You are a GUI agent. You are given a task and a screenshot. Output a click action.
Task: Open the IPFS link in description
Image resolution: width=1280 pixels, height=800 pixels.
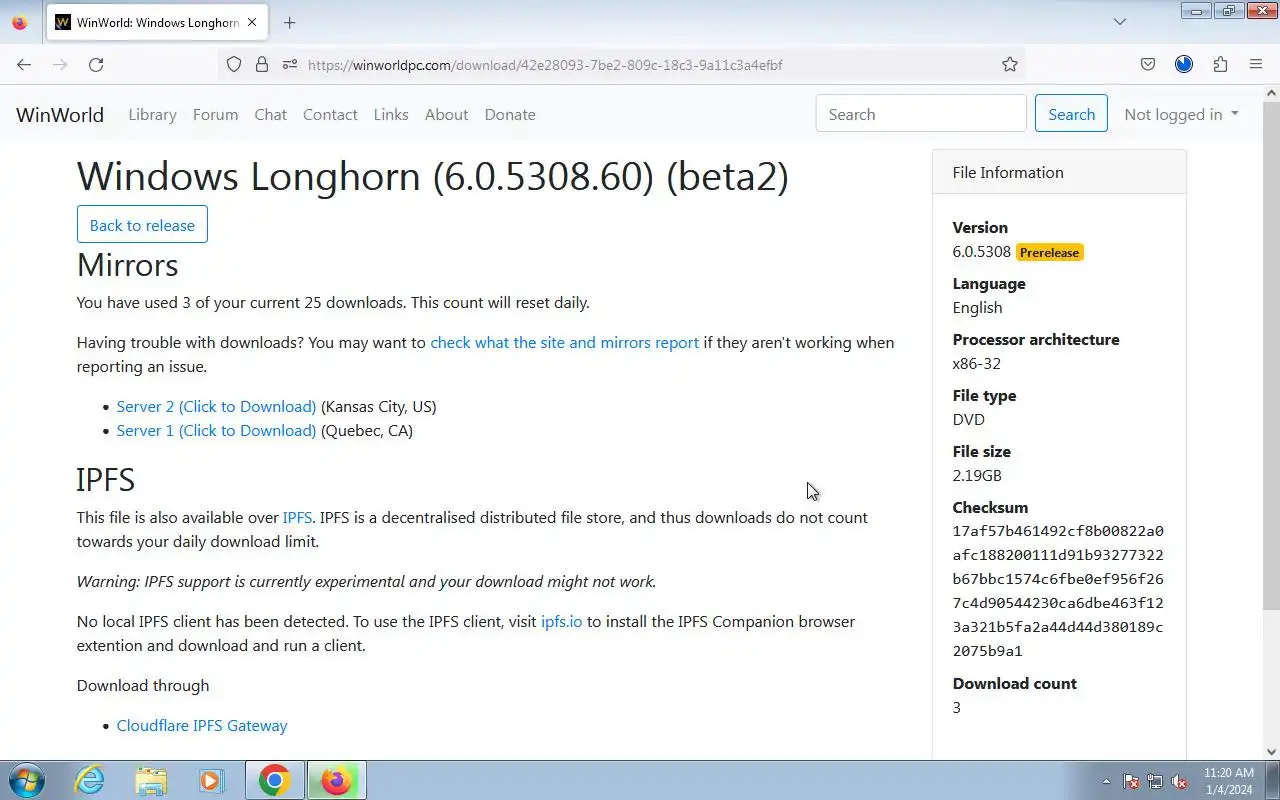(297, 517)
